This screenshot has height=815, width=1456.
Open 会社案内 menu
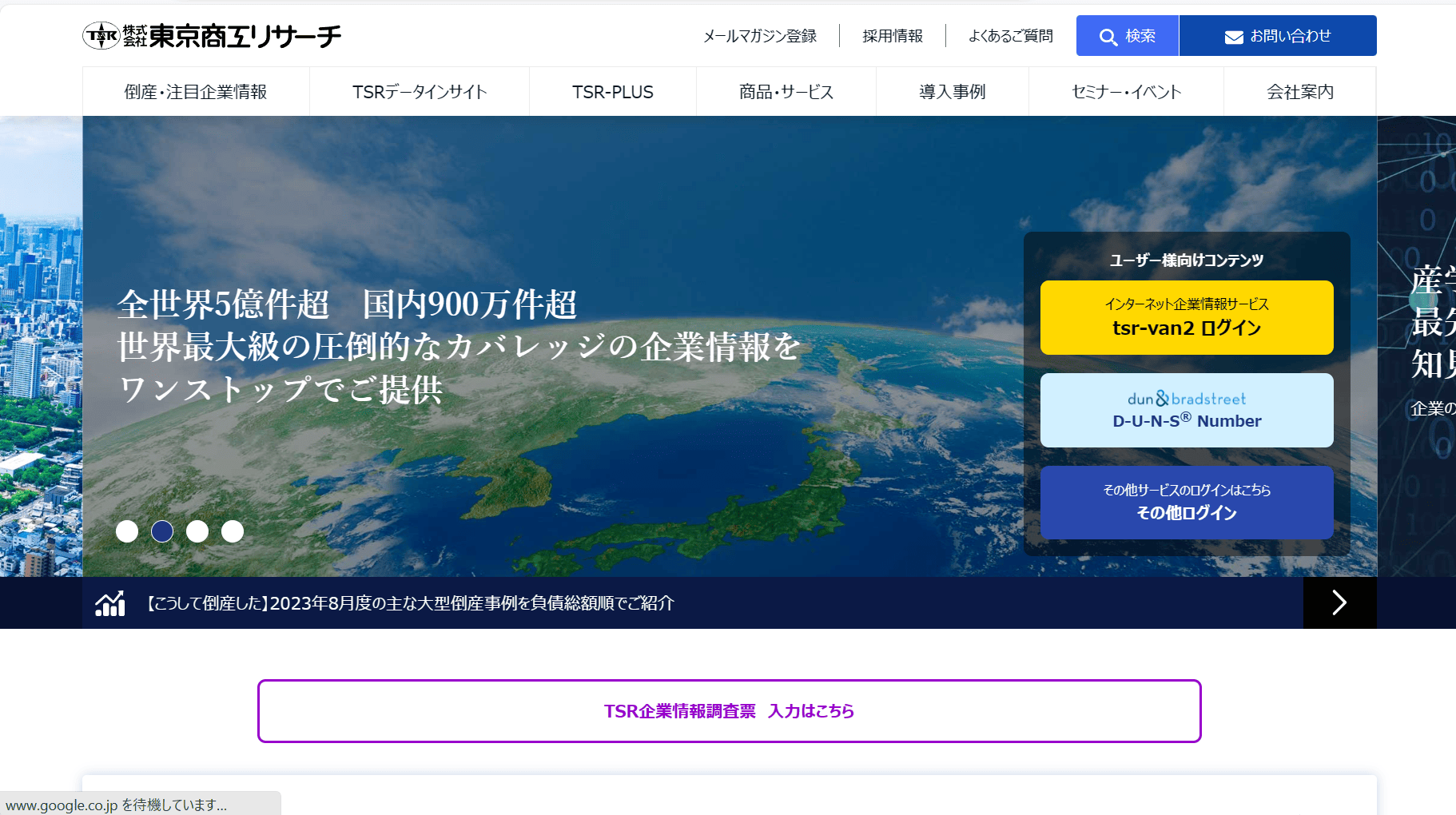click(1300, 92)
